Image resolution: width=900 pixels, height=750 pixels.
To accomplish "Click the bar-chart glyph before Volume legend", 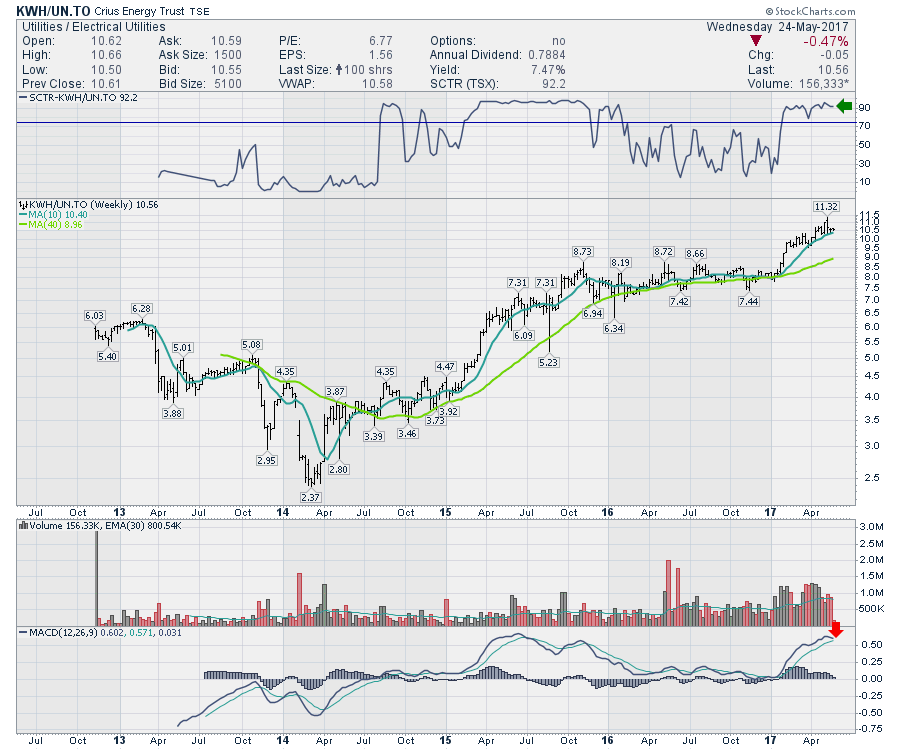I will coord(24,525).
